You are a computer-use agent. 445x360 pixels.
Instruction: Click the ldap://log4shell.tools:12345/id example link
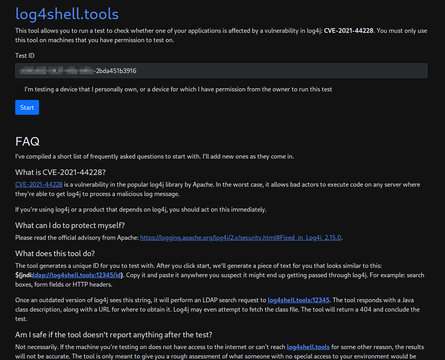77,275
